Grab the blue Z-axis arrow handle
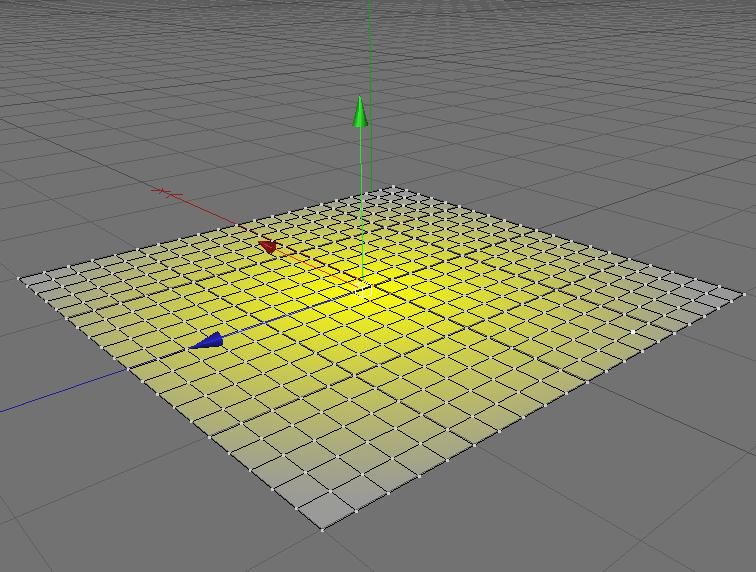 point(207,340)
